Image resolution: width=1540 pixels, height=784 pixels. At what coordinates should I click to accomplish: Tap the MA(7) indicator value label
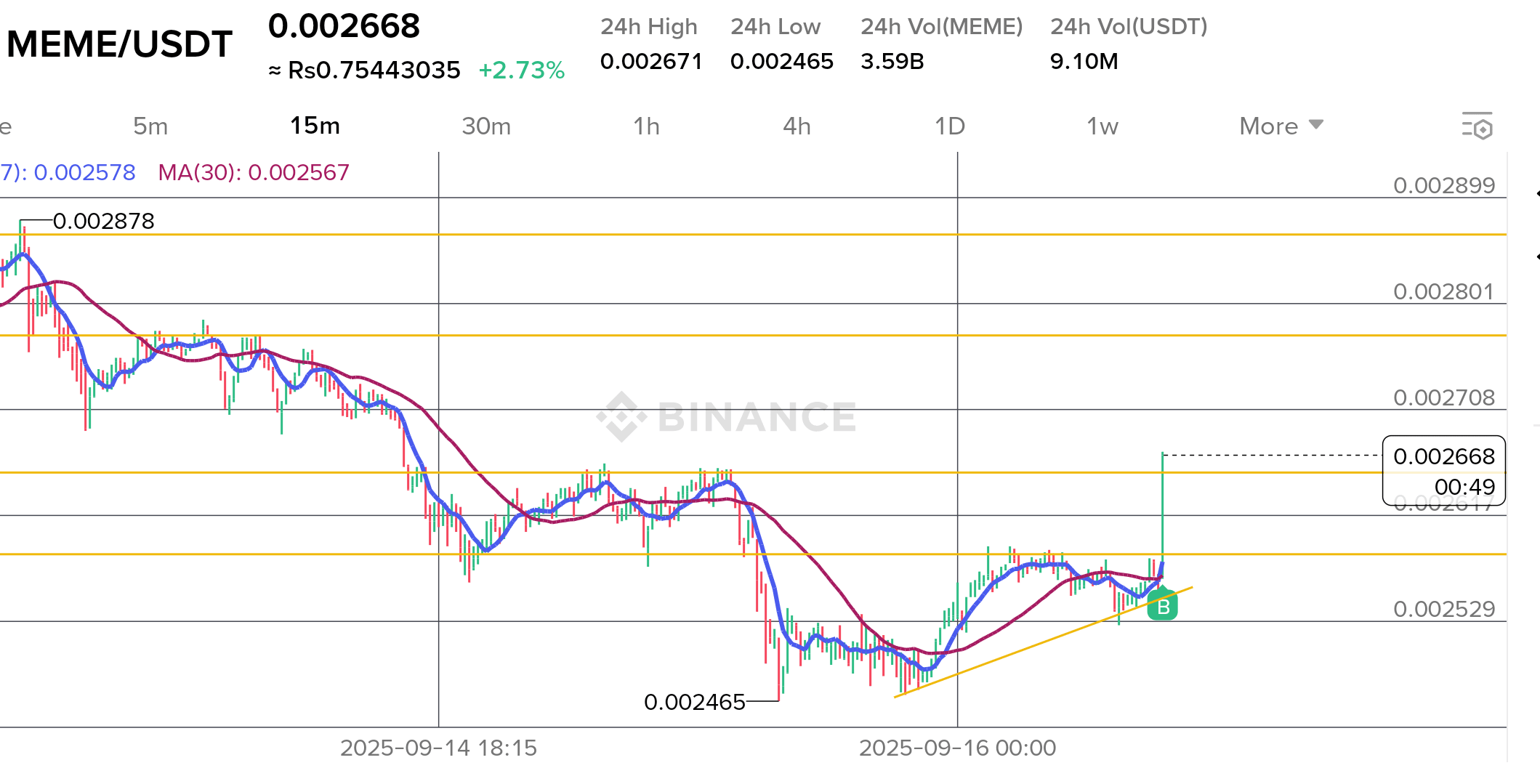[x=68, y=173]
